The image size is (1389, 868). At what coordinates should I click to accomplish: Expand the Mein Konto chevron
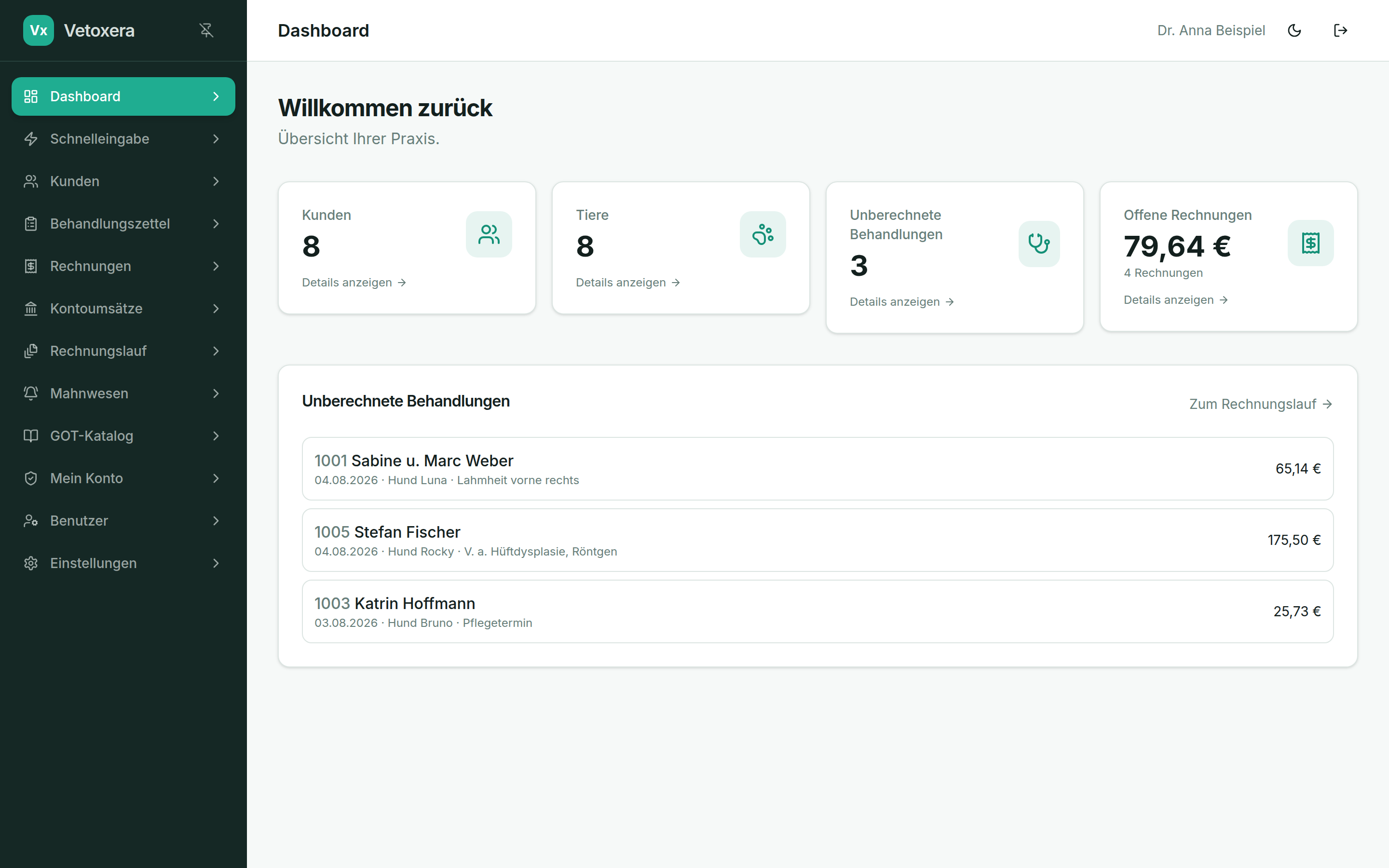click(x=216, y=478)
